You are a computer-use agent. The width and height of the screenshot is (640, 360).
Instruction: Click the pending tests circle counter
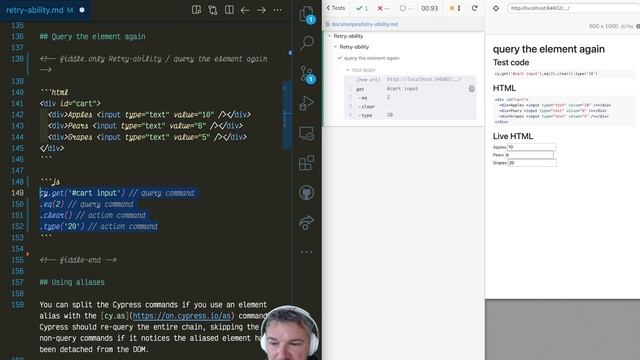point(406,8)
